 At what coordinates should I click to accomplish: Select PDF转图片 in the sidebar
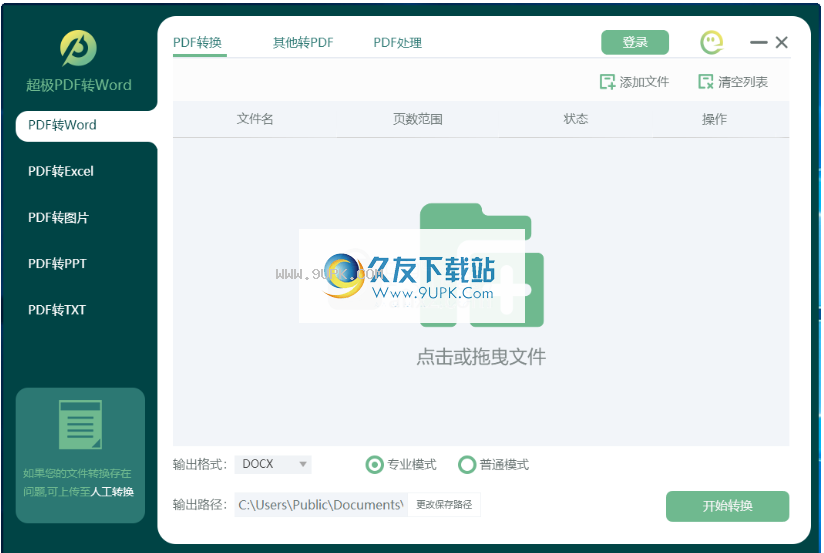(x=58, y=218)
